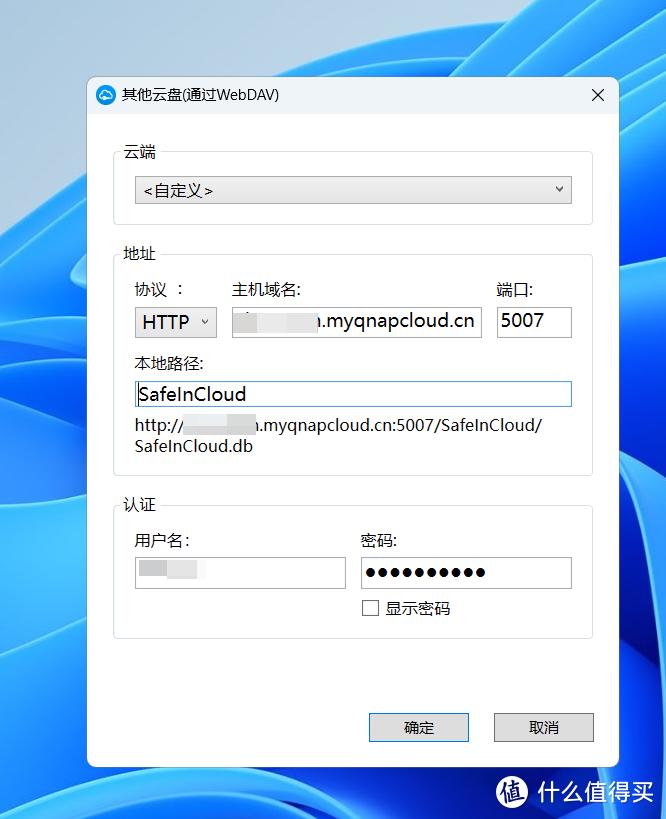Click the SafeInCloud cloud icon in title bar
The height and width of the screenshot is (819, 666).
[x=106, y=95]
